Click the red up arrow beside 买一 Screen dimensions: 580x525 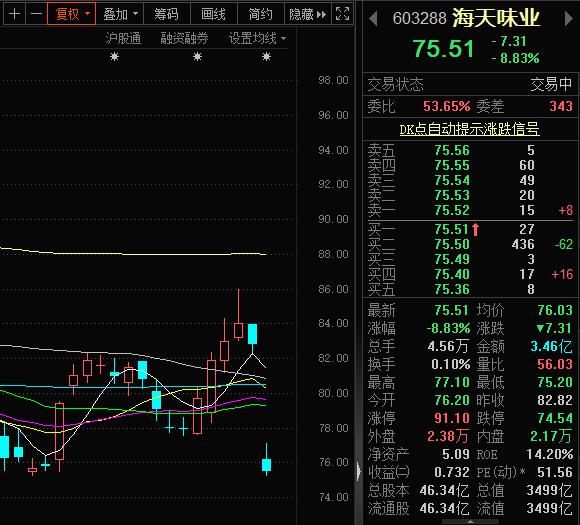coord(476,229)
